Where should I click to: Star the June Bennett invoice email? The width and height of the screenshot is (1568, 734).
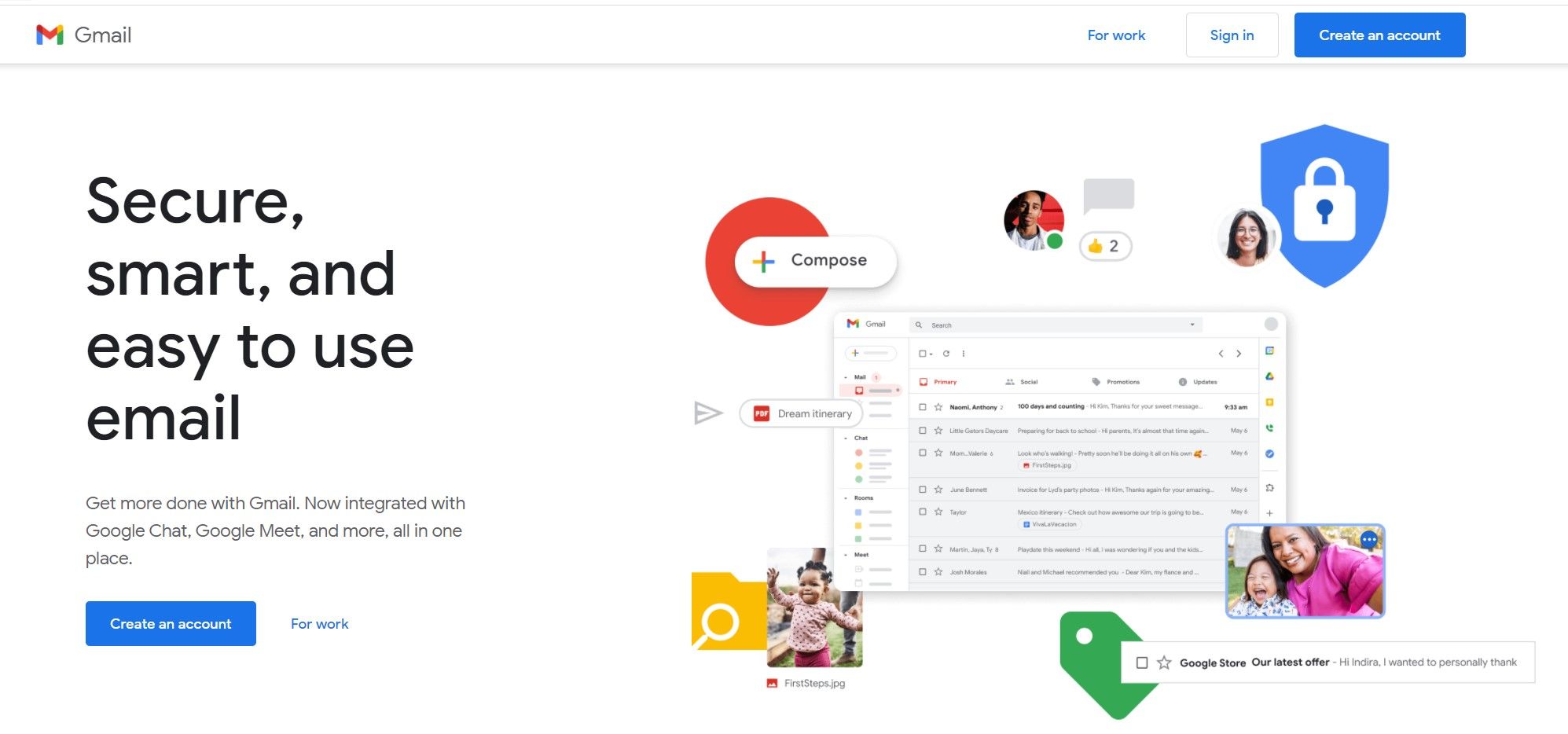(x=938, y=490)
